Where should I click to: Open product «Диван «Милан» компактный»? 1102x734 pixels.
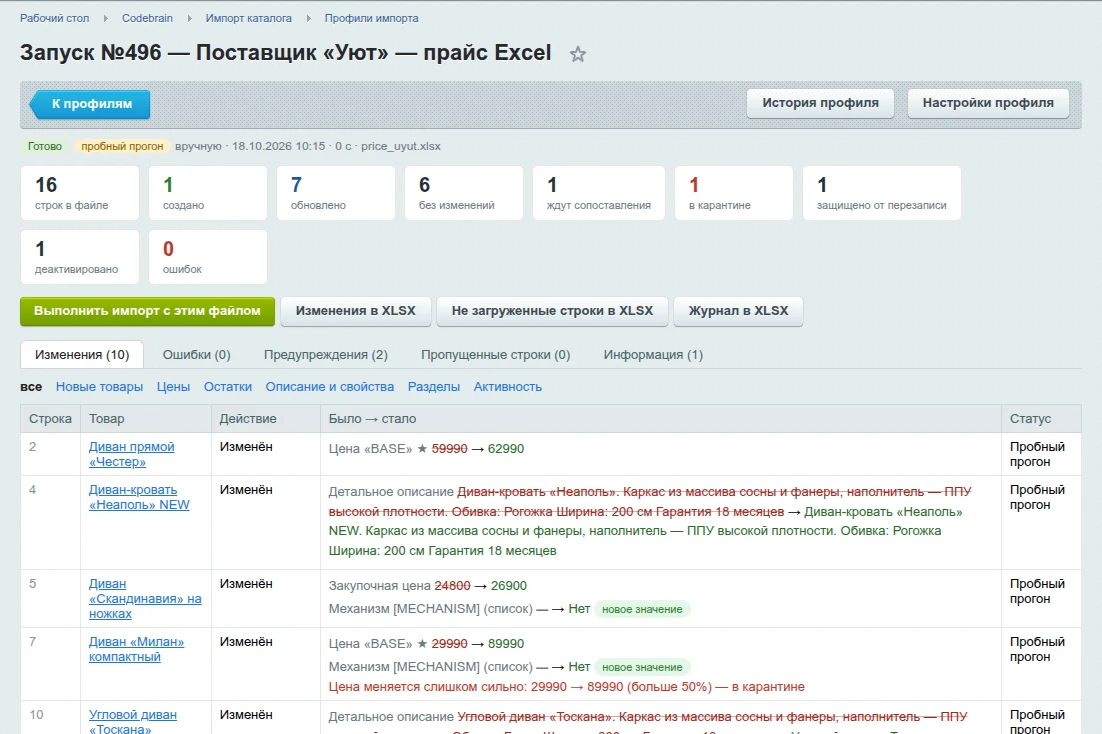coord(136,650)
